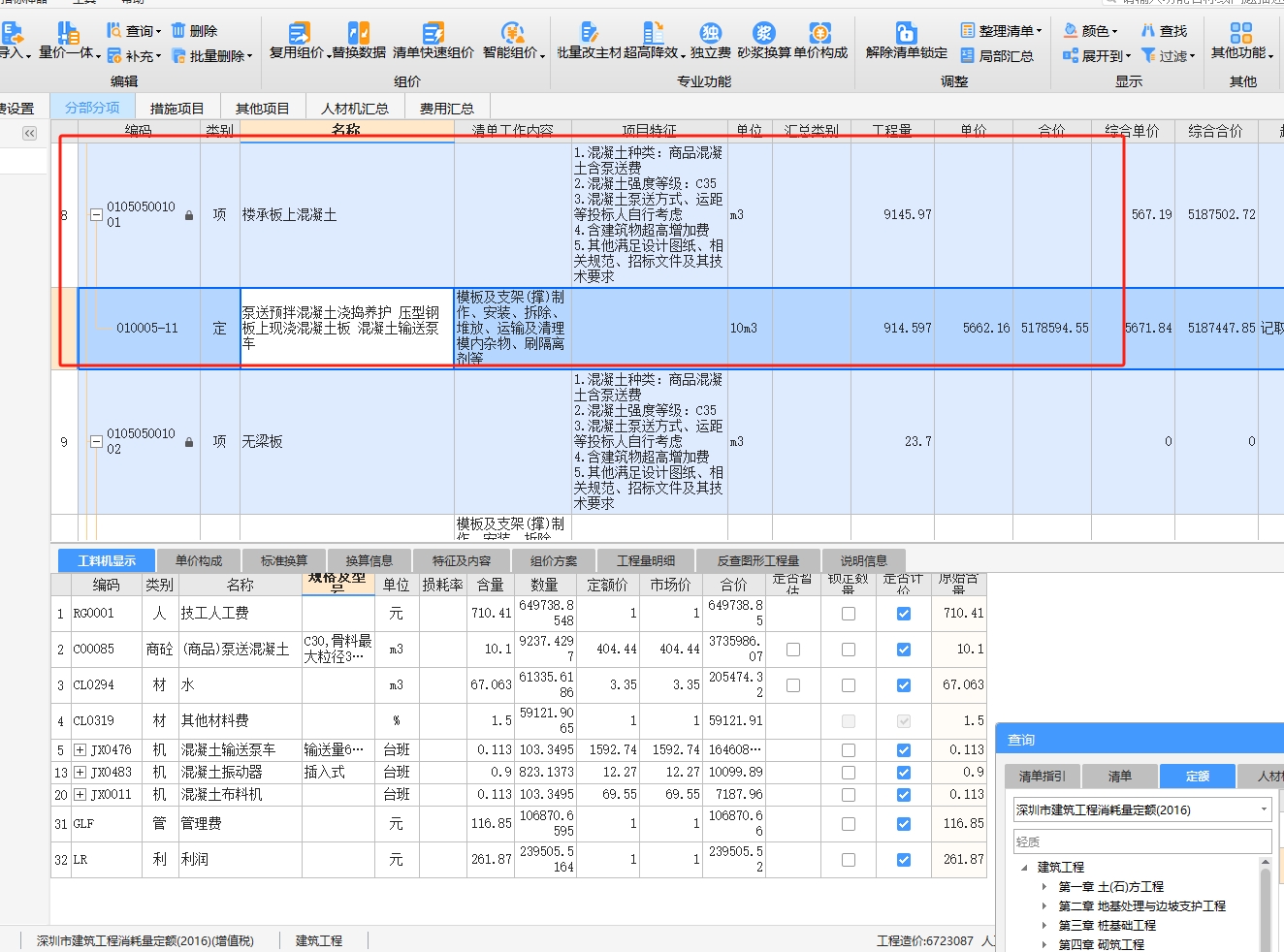This screenshot has width=1284, height=952.
Task: Click the 整理清单 organize list icon
Action: tap(967, 31)
